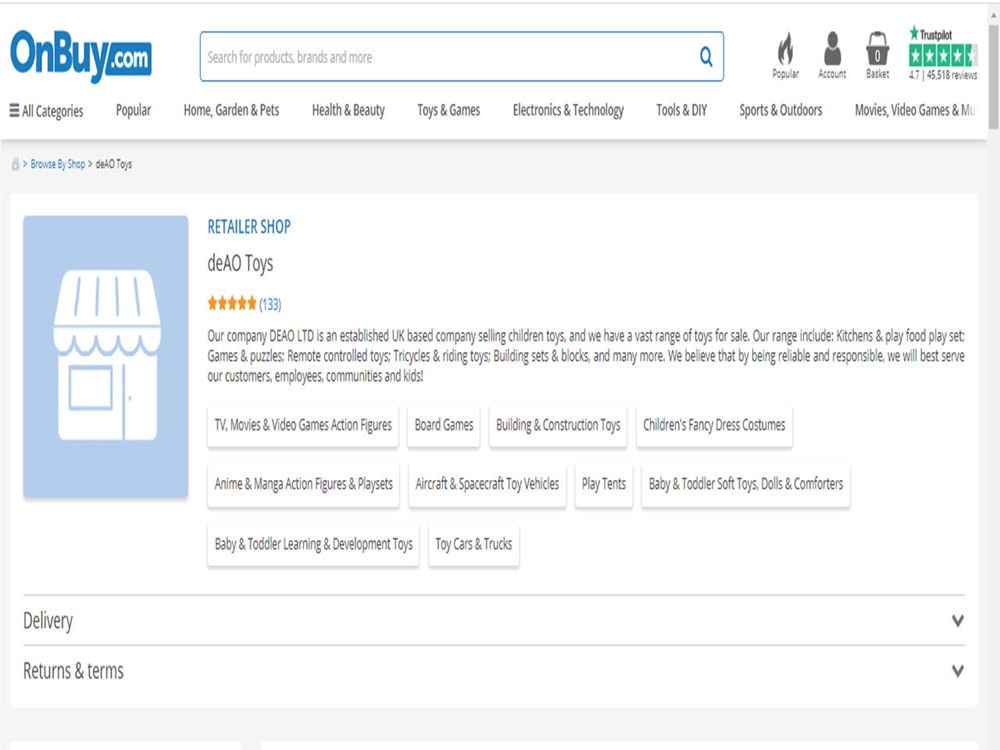Select Baby & Toddler Soft Toys category
The width and height of the screenshot is (1000, 750).
[746, 484]
